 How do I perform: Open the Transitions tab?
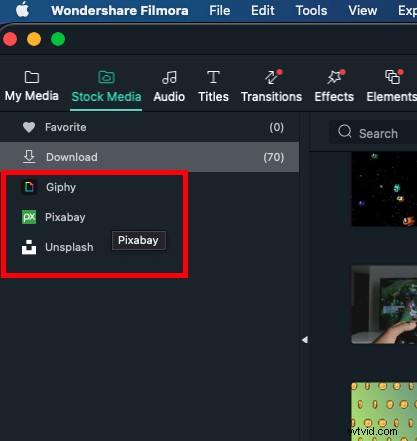[271, 87]
